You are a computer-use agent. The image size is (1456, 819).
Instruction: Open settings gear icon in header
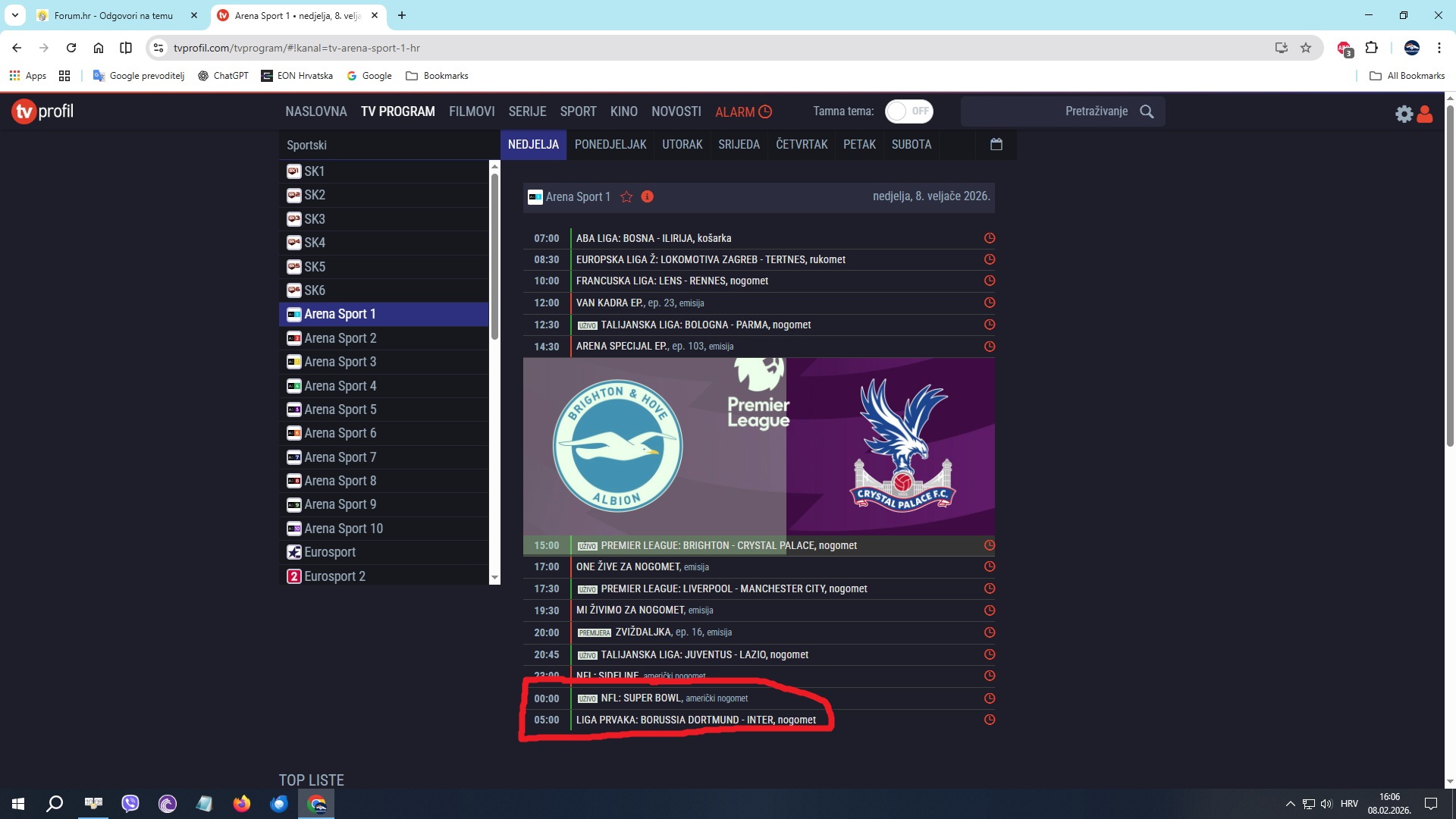tap(1404, 114)
